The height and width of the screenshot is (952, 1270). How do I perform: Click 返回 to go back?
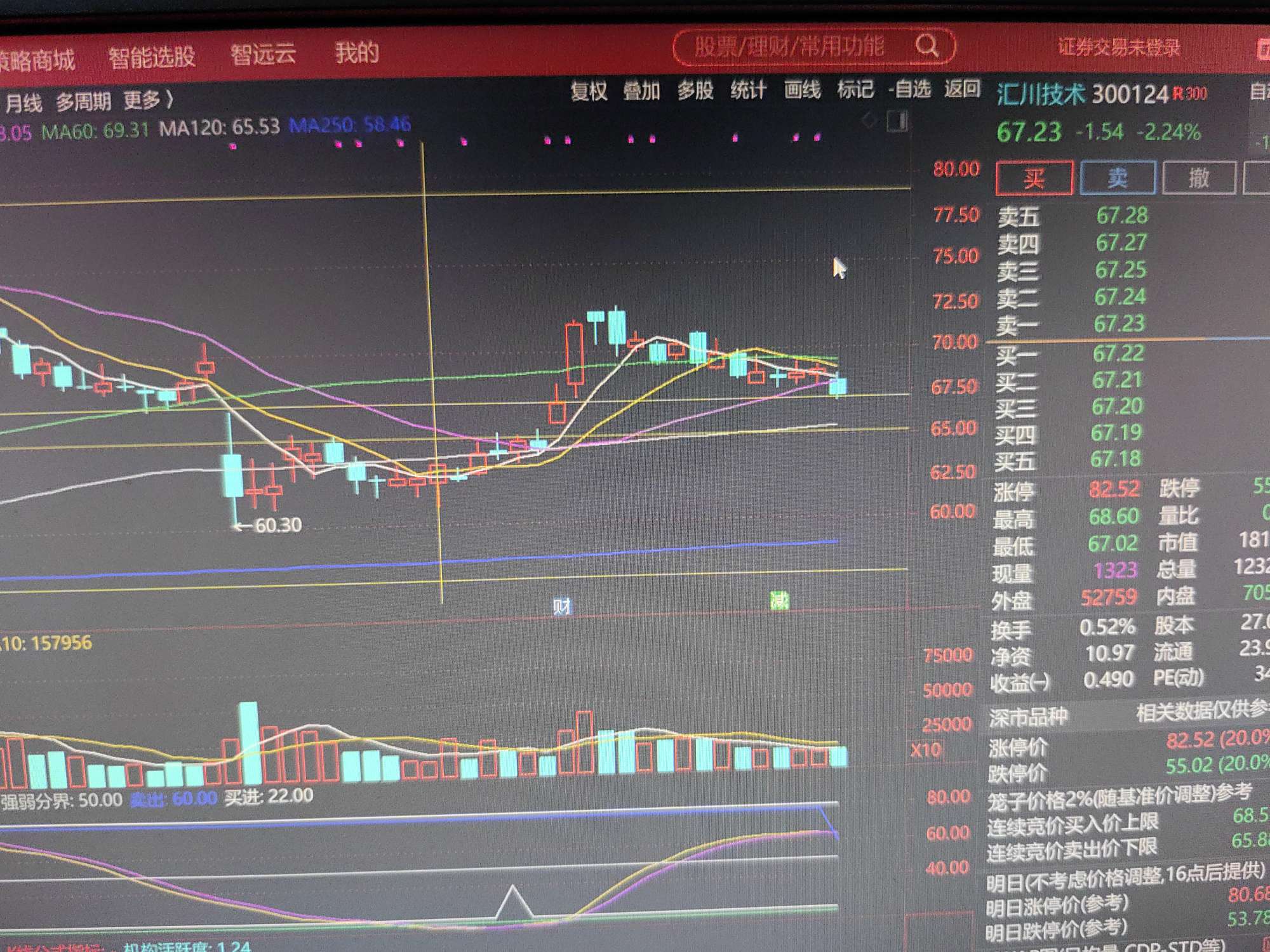tap(962, 88)
